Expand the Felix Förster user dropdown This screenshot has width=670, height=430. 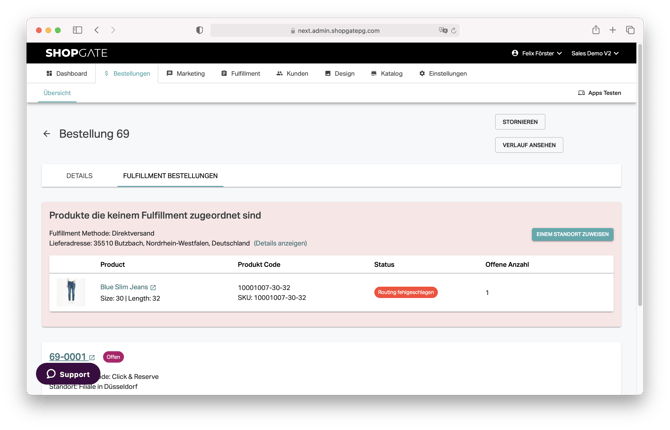(x=536, y=53)
